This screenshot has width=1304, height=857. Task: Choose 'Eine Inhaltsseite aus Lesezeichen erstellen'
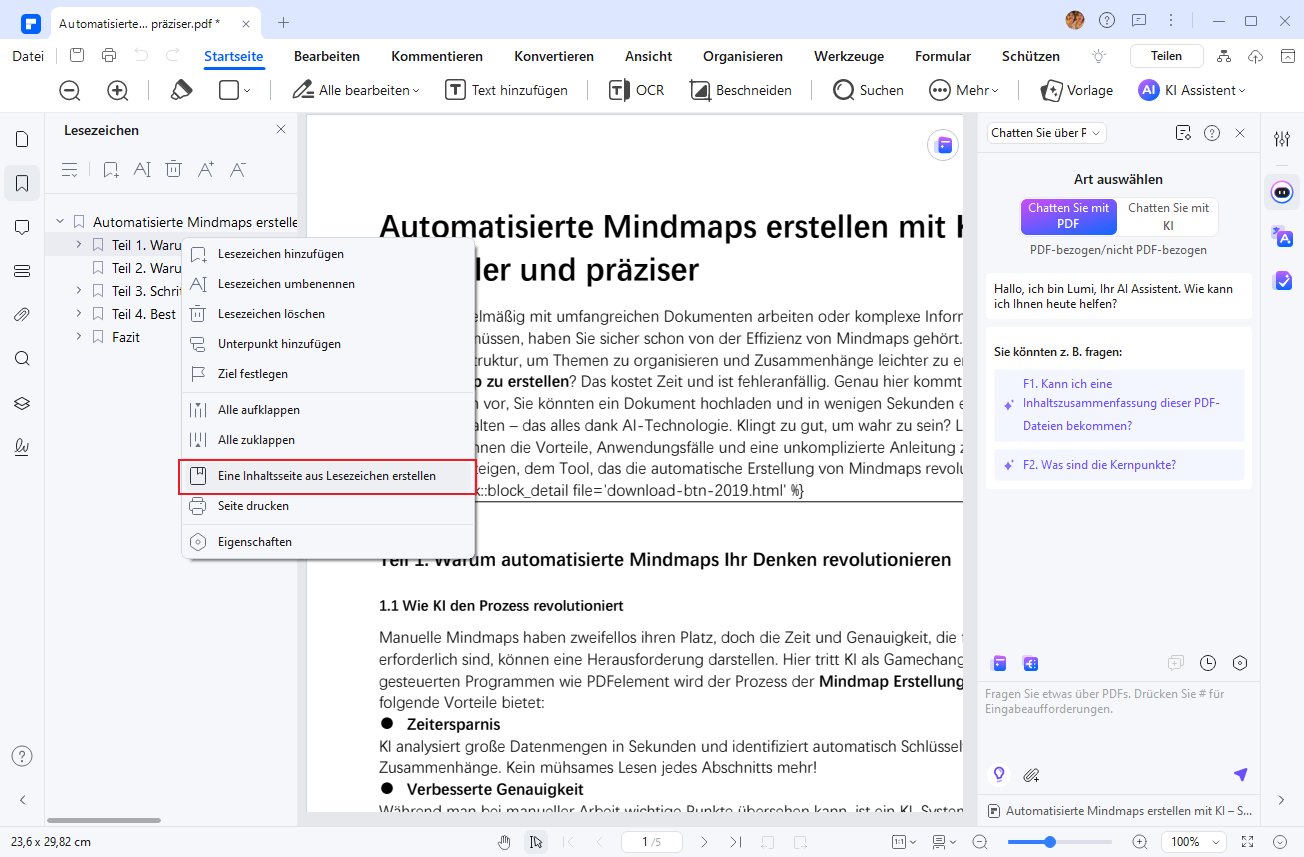pos(328,476)
